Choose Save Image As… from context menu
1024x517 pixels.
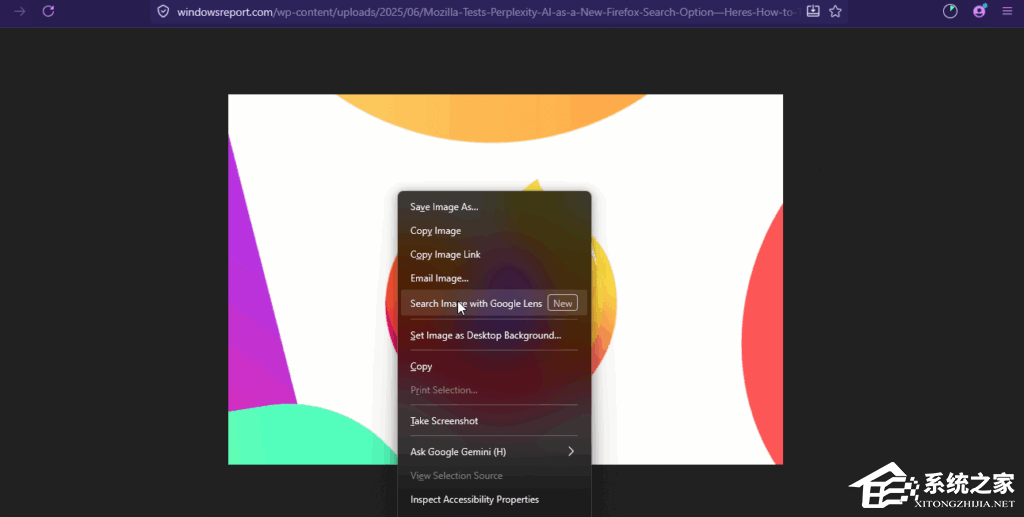coord(494,207)
